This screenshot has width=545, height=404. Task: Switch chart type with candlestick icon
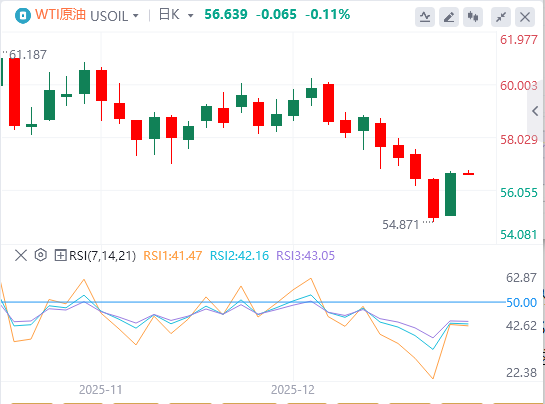tap(473, 16)
